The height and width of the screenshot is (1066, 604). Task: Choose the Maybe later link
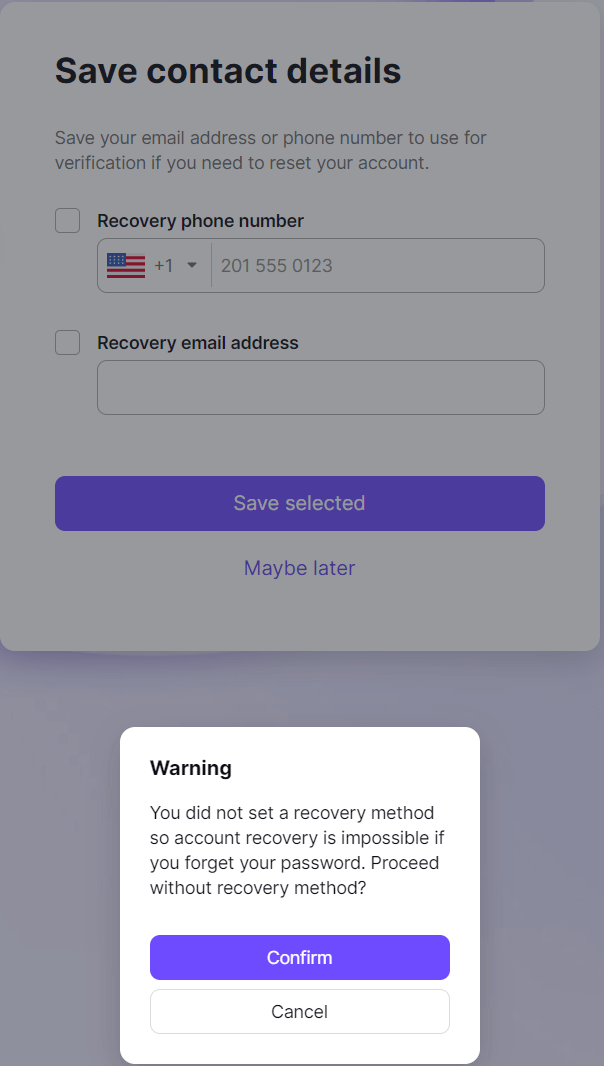[300, 568]
